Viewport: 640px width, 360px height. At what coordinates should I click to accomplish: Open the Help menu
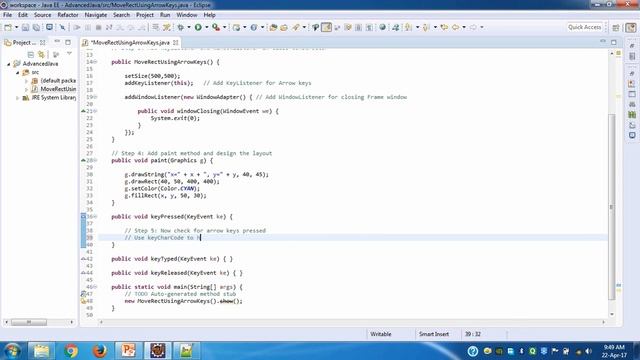(209, 15)
